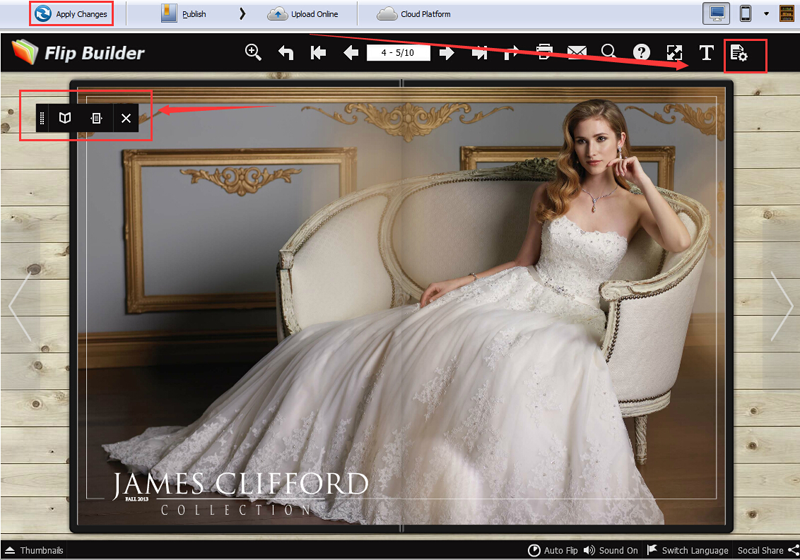
Task: Expand the Thumbnails panel
Action: pyautogui.click(x=34, y=550)
